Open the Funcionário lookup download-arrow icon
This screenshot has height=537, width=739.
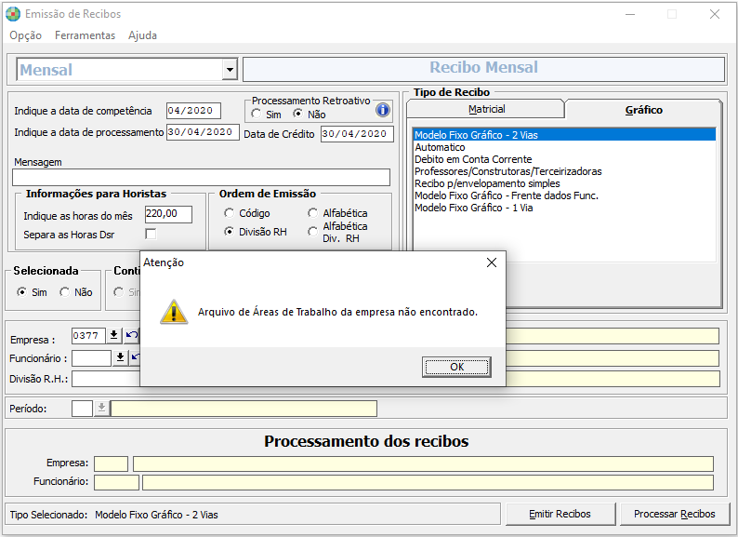[x=120, y=357]
